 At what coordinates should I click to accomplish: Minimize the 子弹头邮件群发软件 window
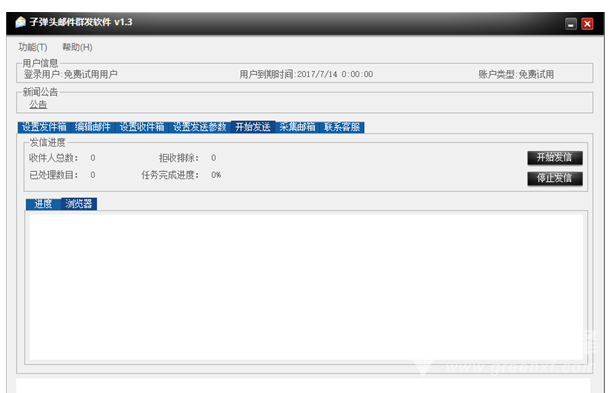pos(571,24)
